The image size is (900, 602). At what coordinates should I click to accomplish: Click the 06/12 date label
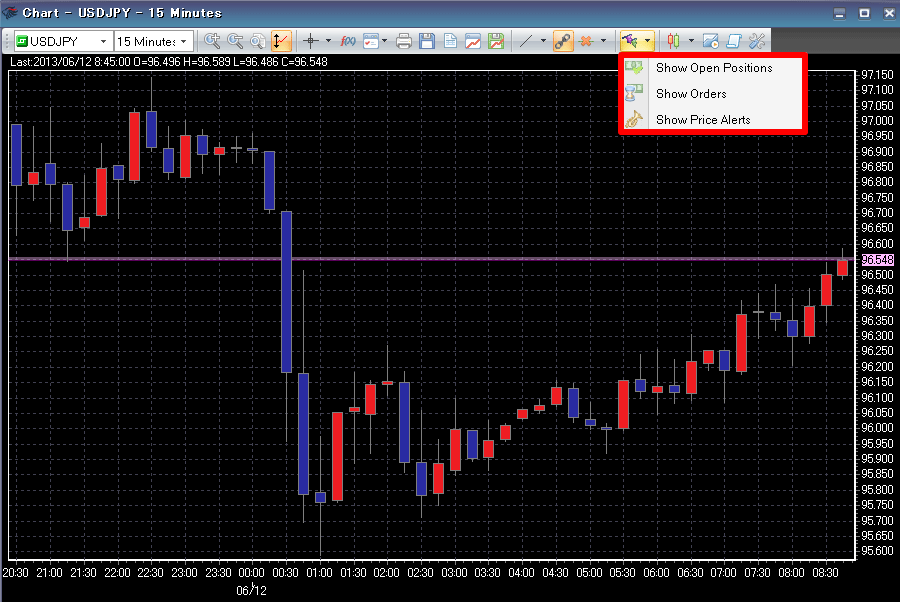click(251, 590)
